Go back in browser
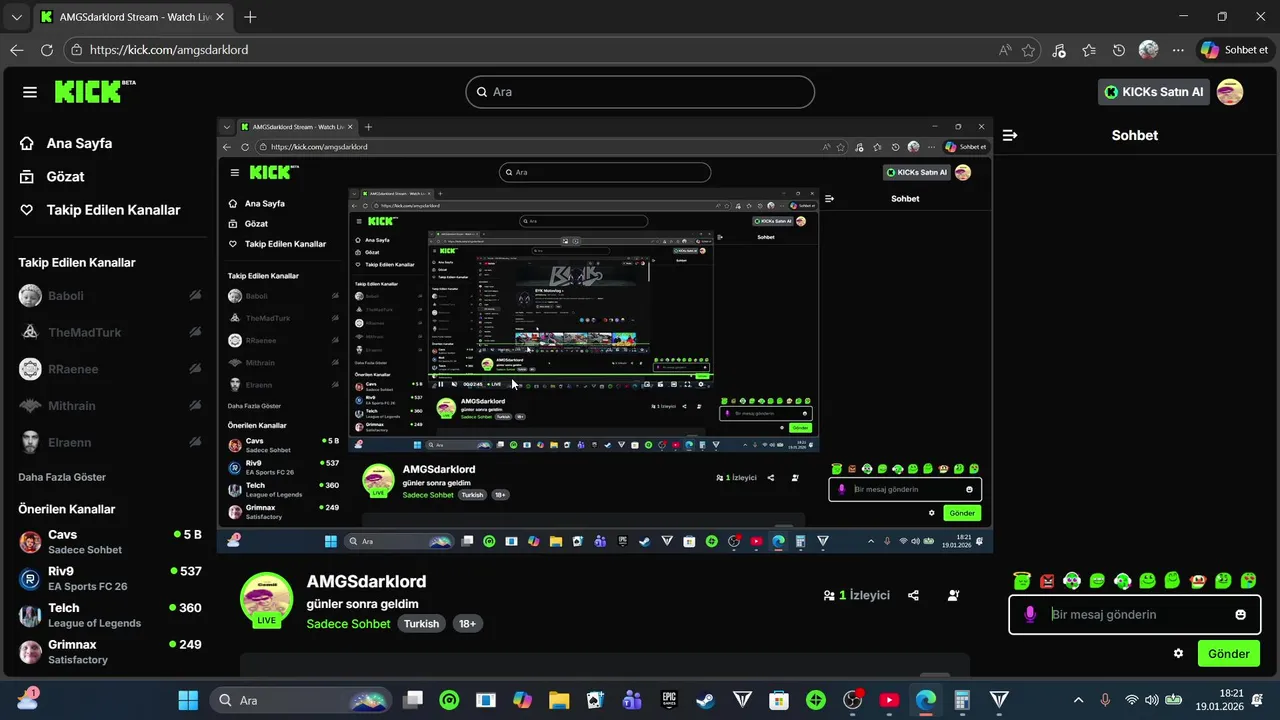Screen dimensions: 1280x720 pyautogui.click(x=17, y=50)
